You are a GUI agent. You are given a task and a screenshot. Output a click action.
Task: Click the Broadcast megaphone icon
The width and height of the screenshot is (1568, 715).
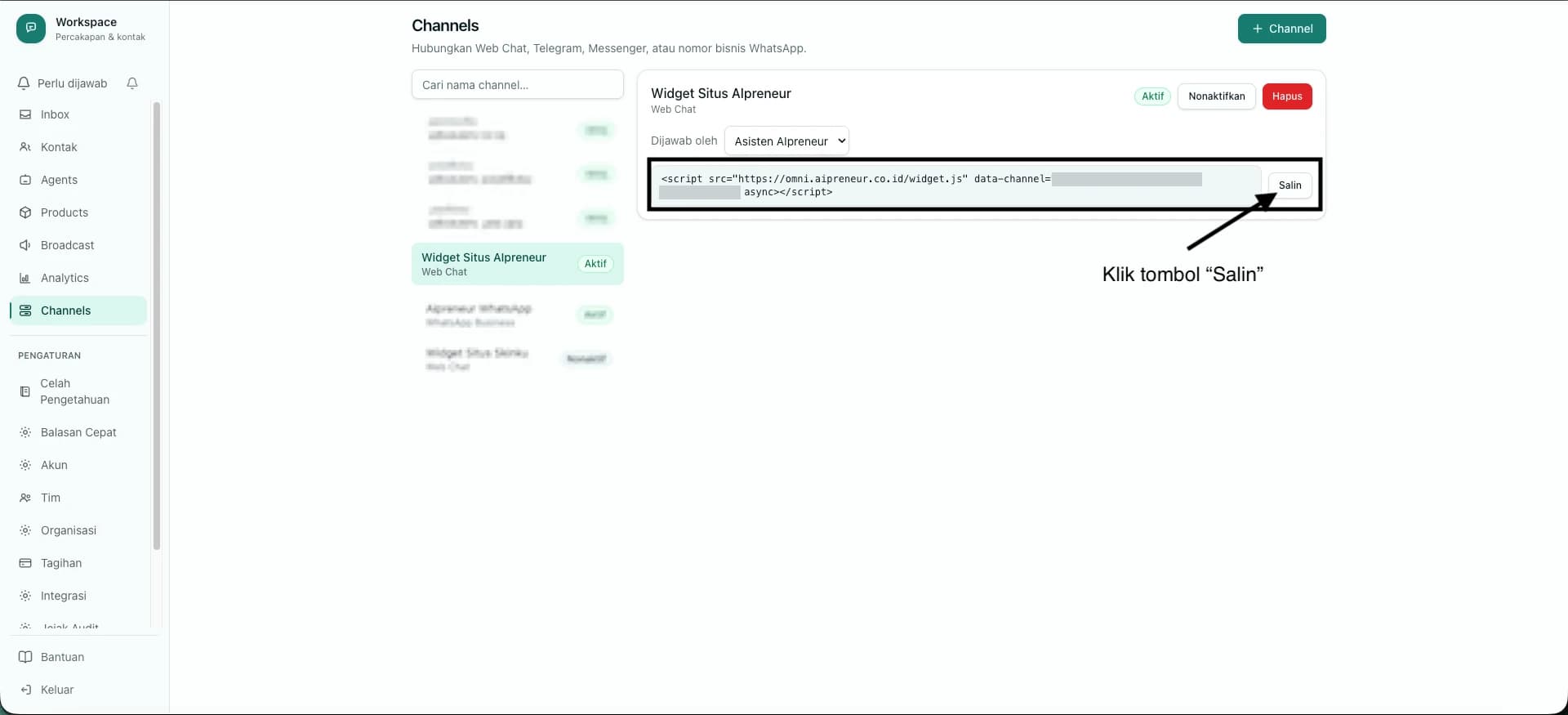tap(25, 245)
